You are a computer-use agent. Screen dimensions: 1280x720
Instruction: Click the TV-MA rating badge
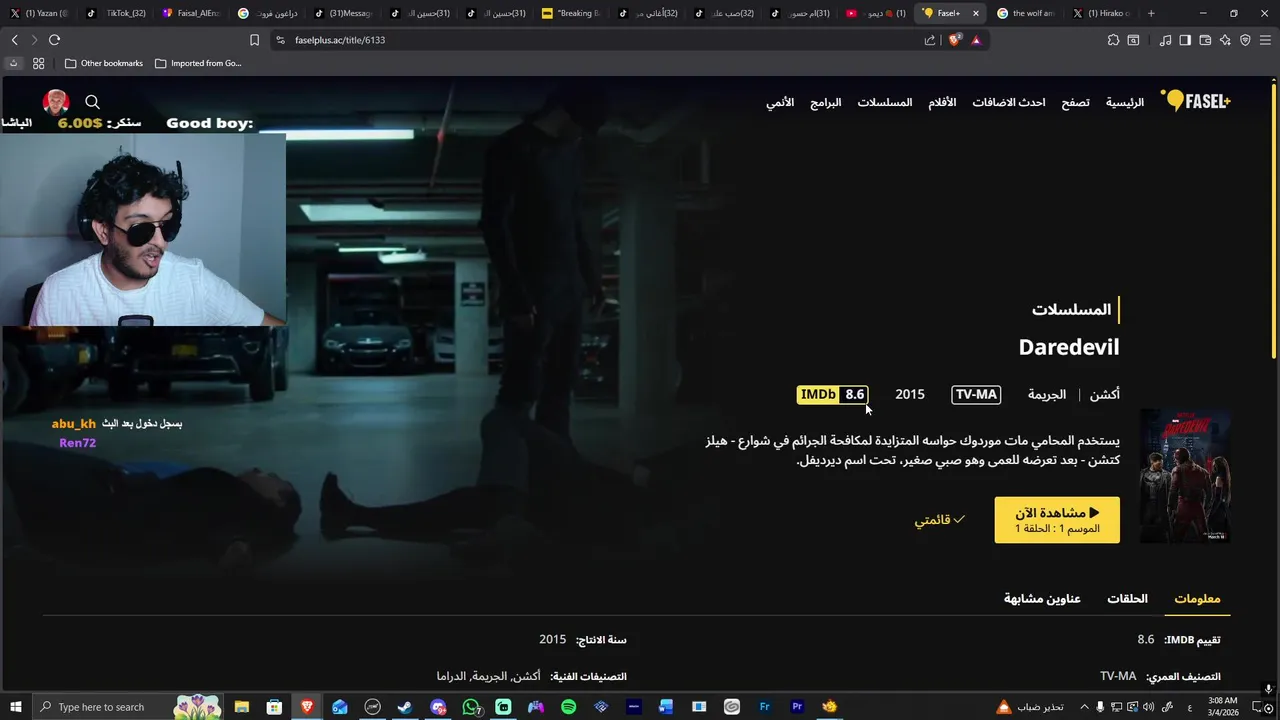click(x=976, y=394)
